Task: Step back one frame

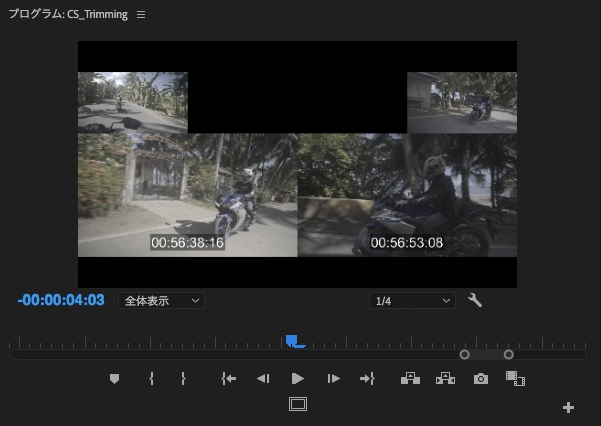Action: [x=262, y=379]
